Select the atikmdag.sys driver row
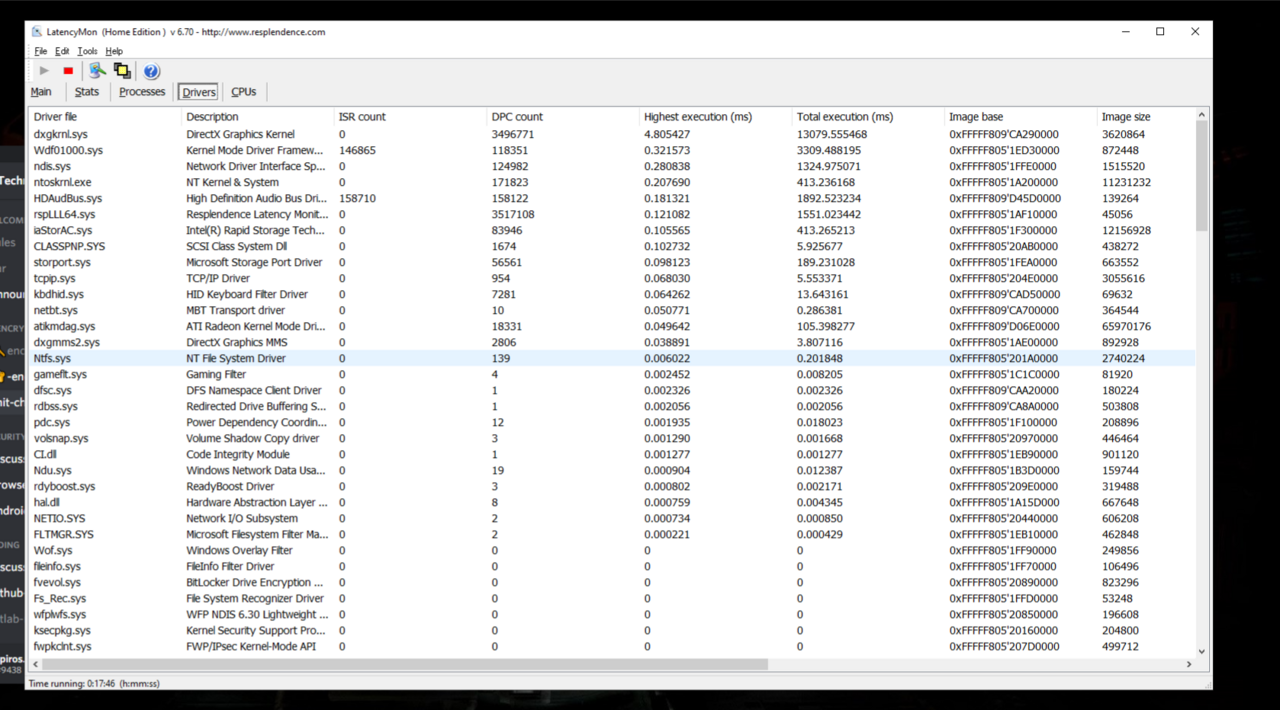 pos(612,326)
